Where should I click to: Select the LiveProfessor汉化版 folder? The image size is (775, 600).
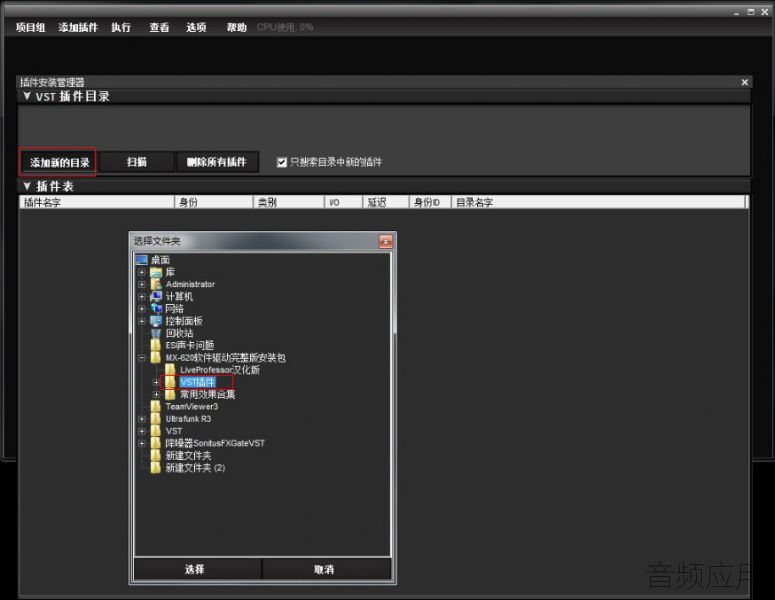220,370
